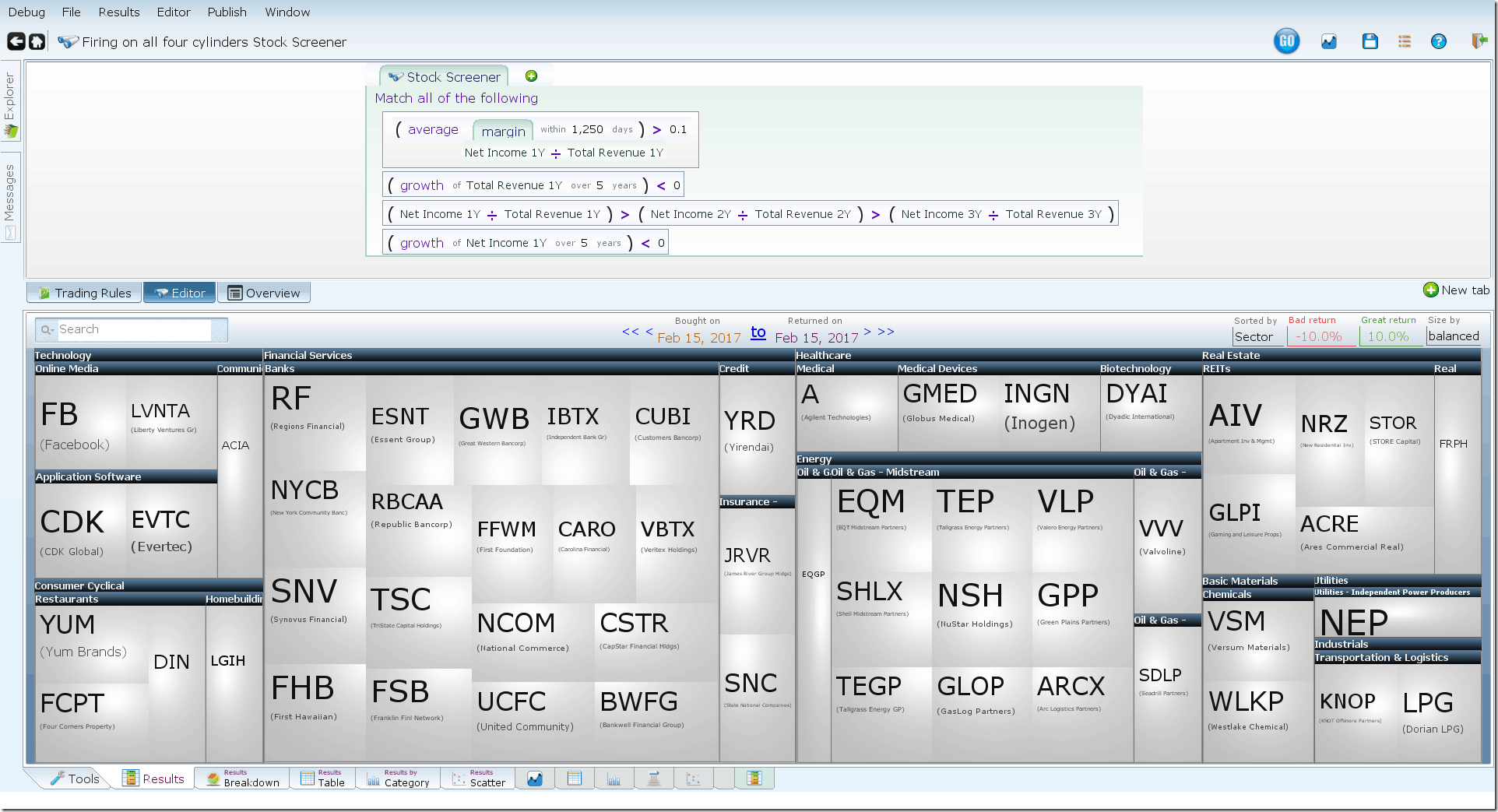This screenshot has height=812, width=1498.
Task: Select the Results tab at bottom
Action: tap(153, 779)
